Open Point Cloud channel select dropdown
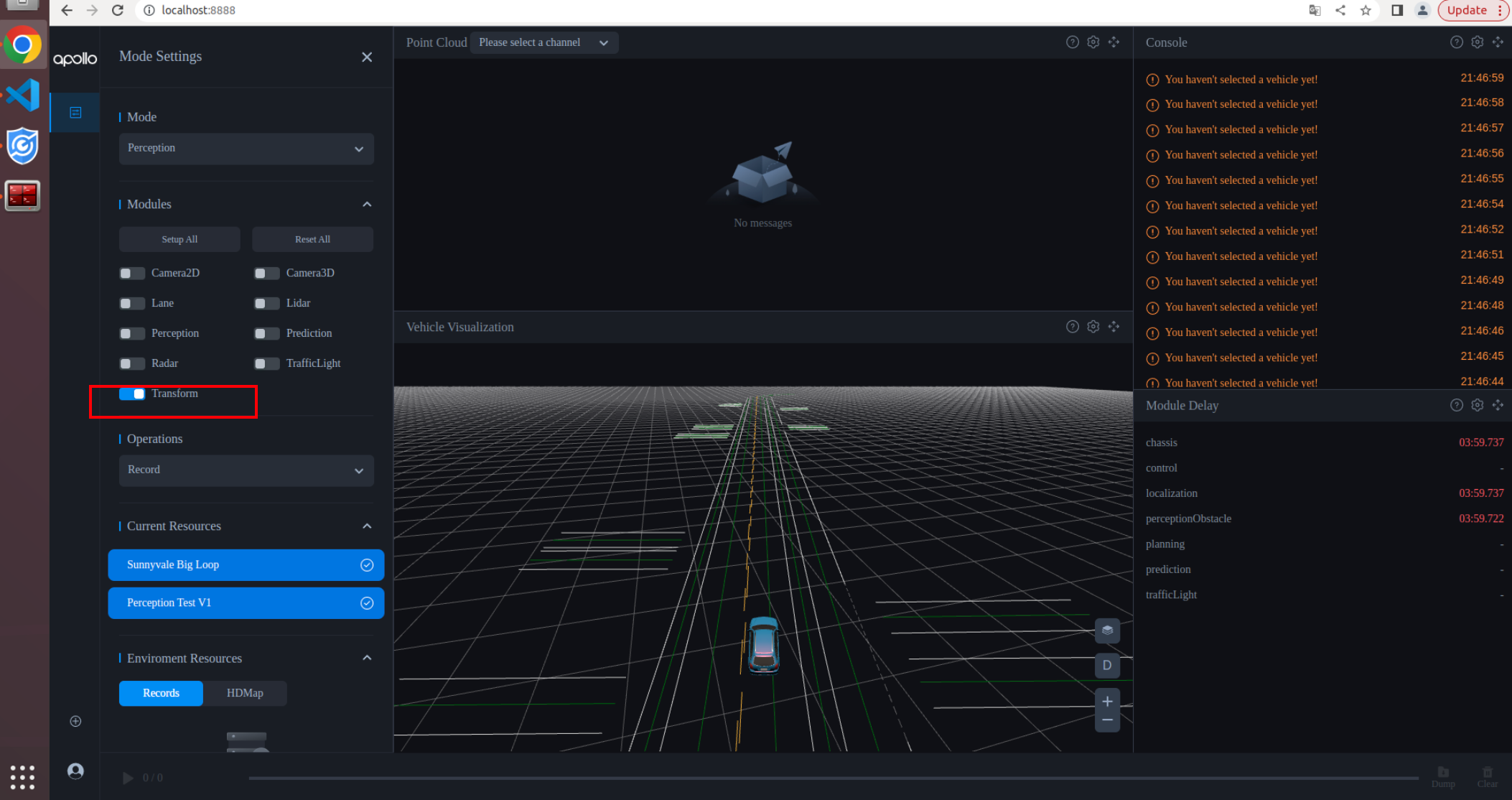 point(543,42)
